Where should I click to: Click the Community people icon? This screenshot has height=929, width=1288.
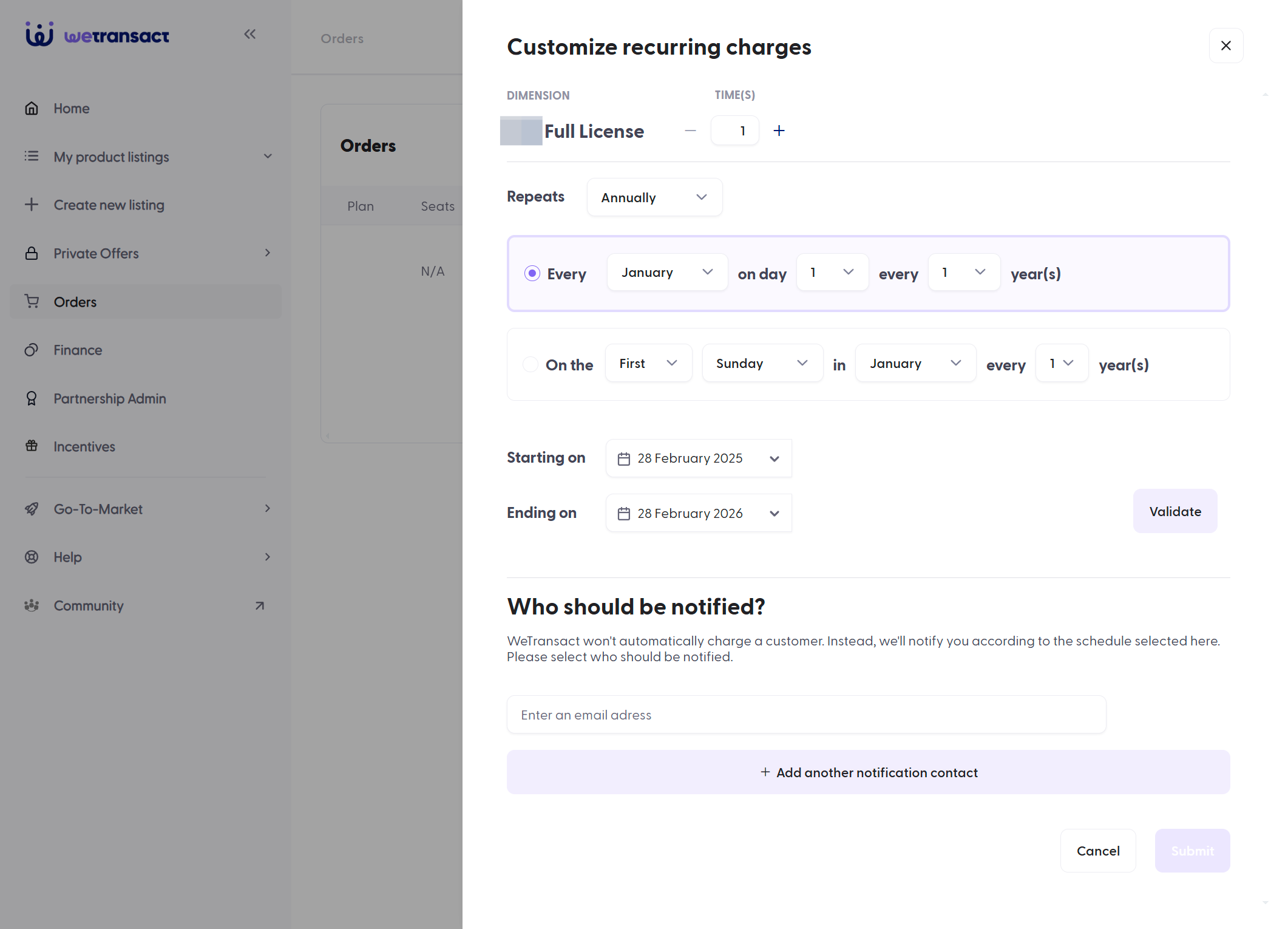coord(32,605)
